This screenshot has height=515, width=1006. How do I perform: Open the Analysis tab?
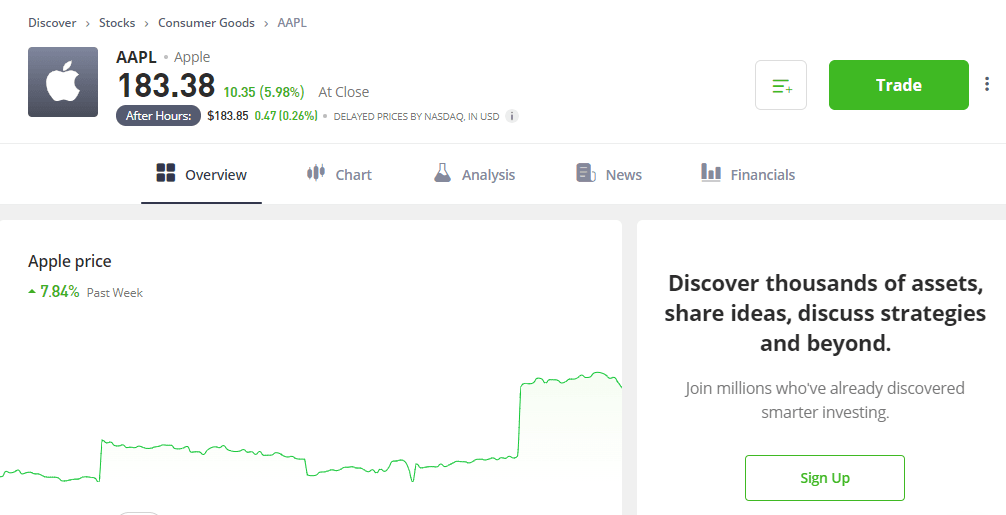click(x=474, y=174)
